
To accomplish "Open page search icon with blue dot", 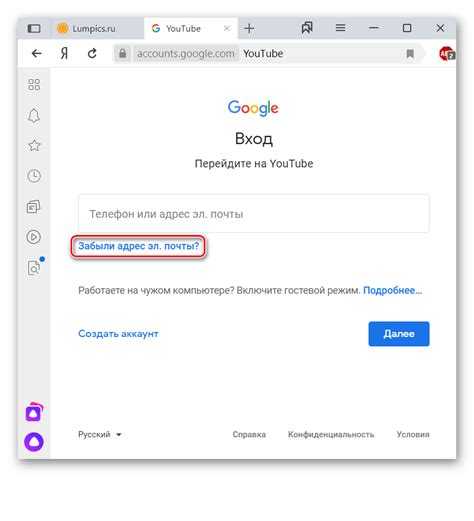I will pyautogui.click(x=35, y=266).
